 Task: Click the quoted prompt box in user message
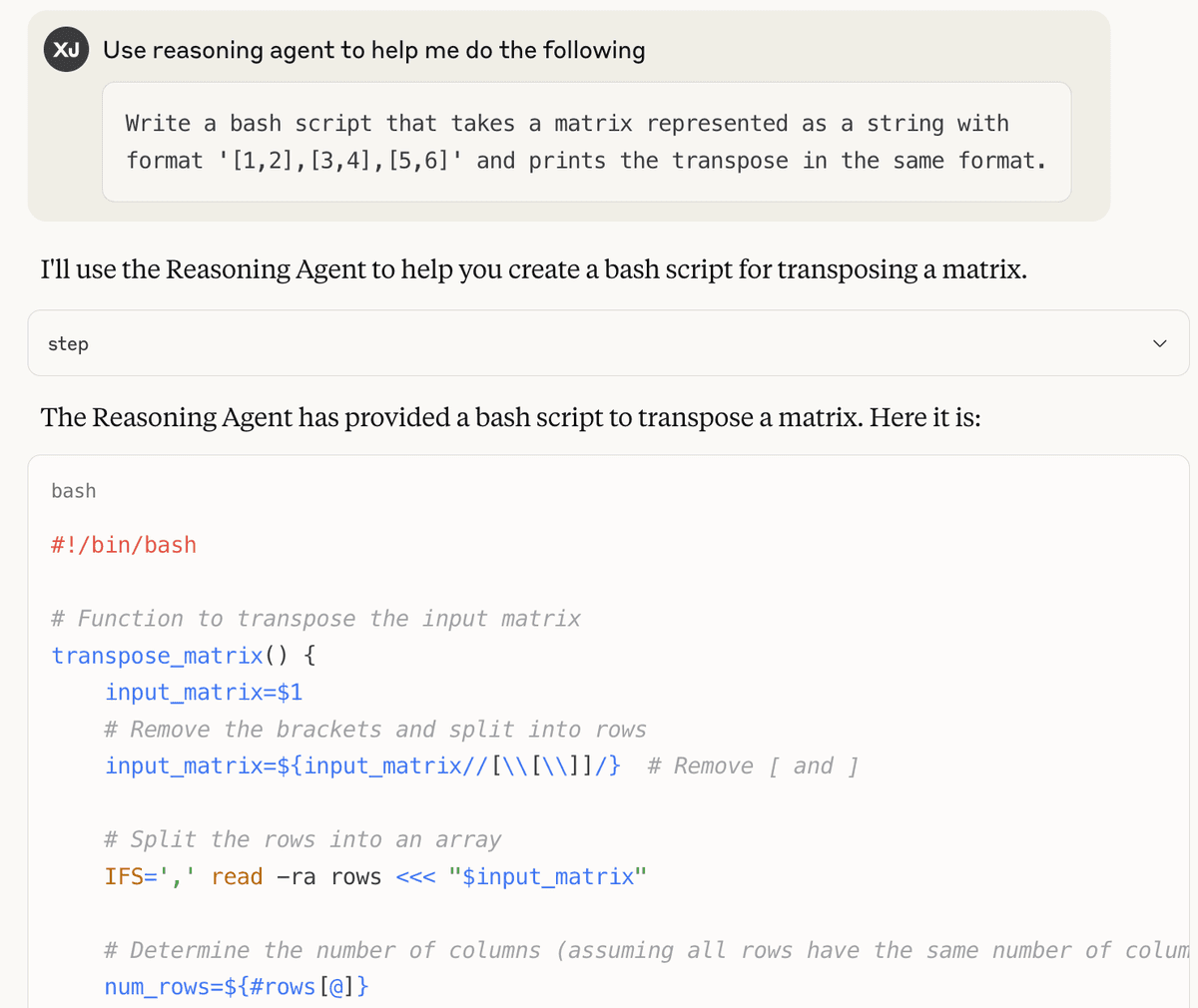click(x=586, y=142)
